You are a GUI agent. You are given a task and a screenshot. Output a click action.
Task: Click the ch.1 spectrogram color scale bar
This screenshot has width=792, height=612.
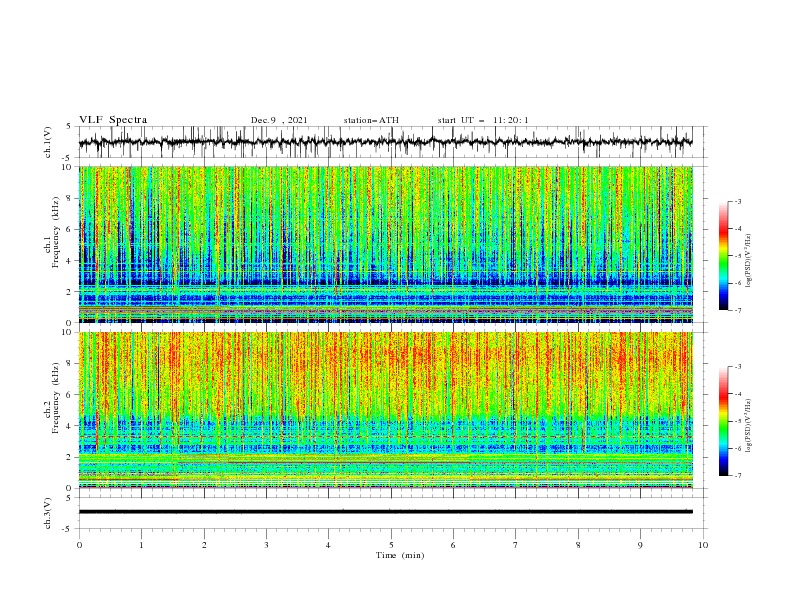click(723, 256)
